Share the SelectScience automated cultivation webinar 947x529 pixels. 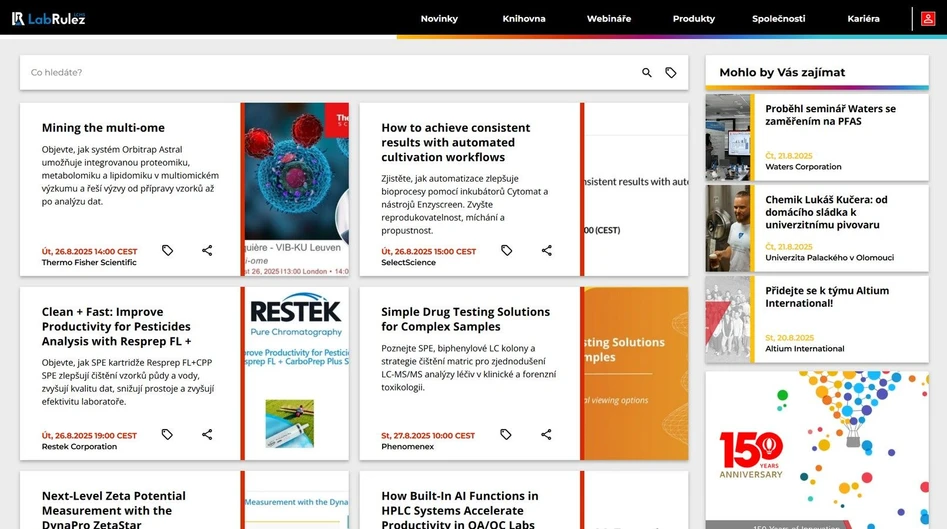point(546,250)
